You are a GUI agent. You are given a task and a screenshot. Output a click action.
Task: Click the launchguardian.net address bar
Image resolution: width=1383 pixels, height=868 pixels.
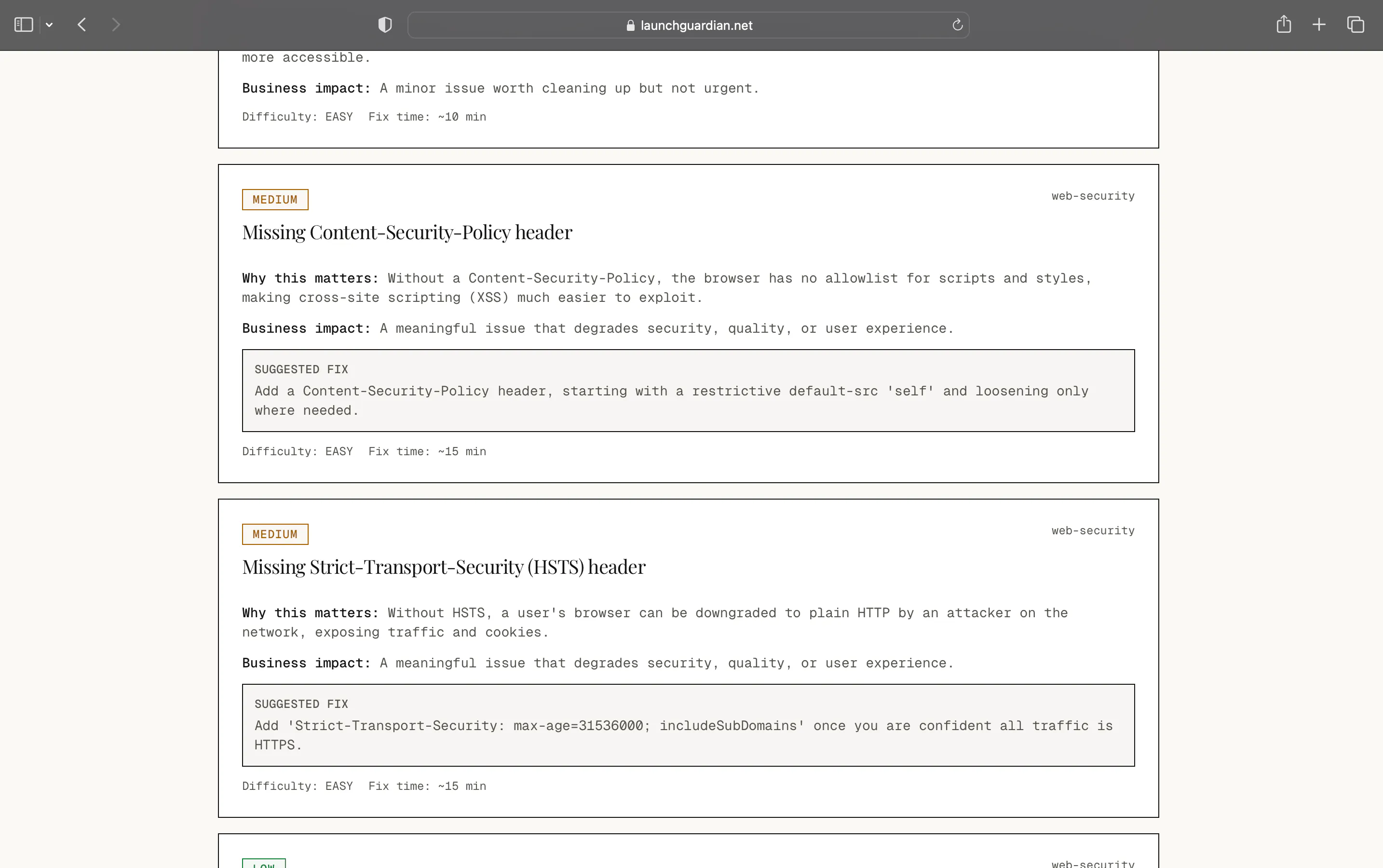688,25
